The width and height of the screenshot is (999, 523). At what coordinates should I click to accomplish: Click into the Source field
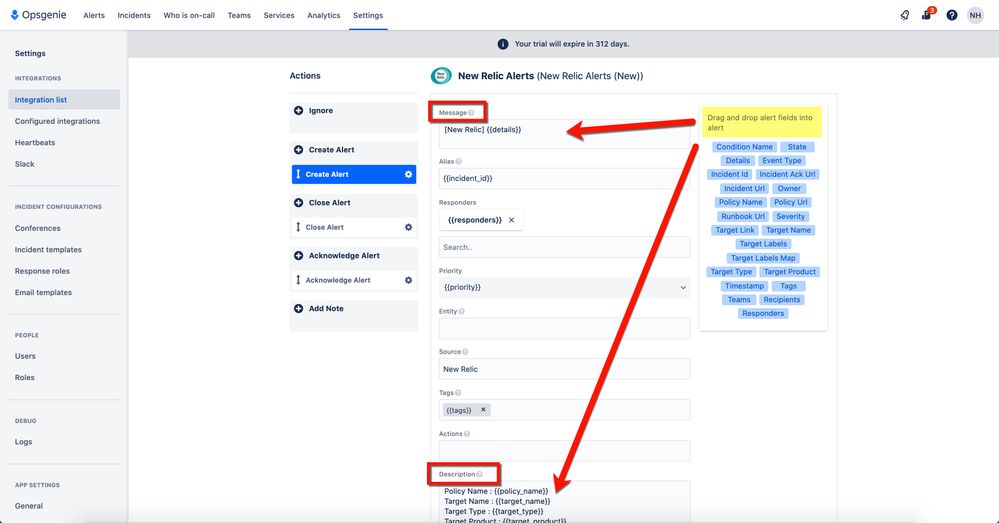(564, 369)
